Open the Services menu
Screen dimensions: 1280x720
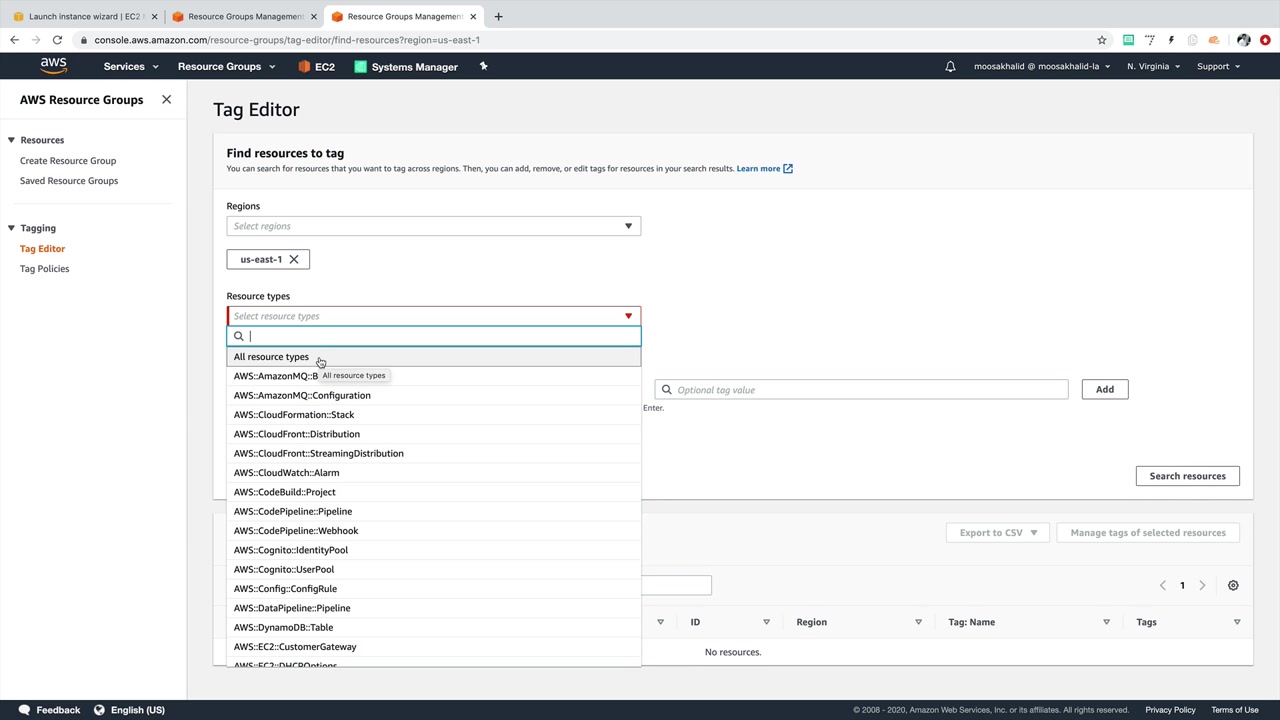pyautogui.click(x=130, y=67)
